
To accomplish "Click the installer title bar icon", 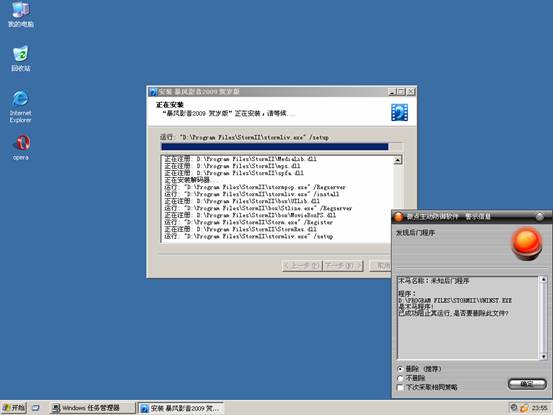I will click(x=153, y=92).
